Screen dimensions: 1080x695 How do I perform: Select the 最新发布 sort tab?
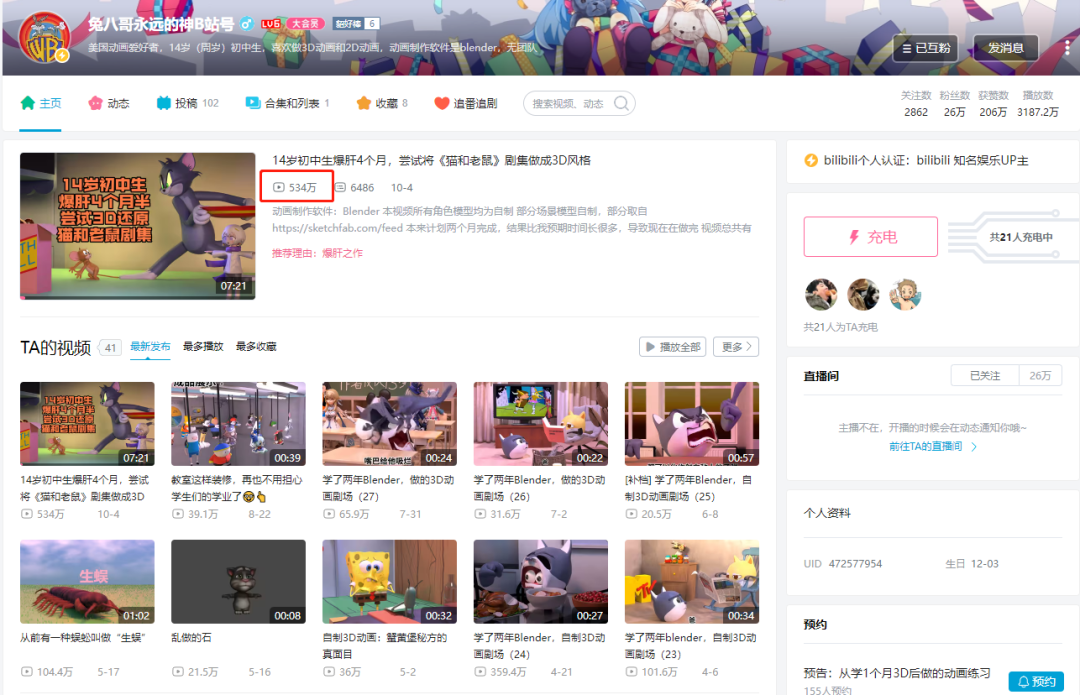pyautogui.click(x=150, y=346)
